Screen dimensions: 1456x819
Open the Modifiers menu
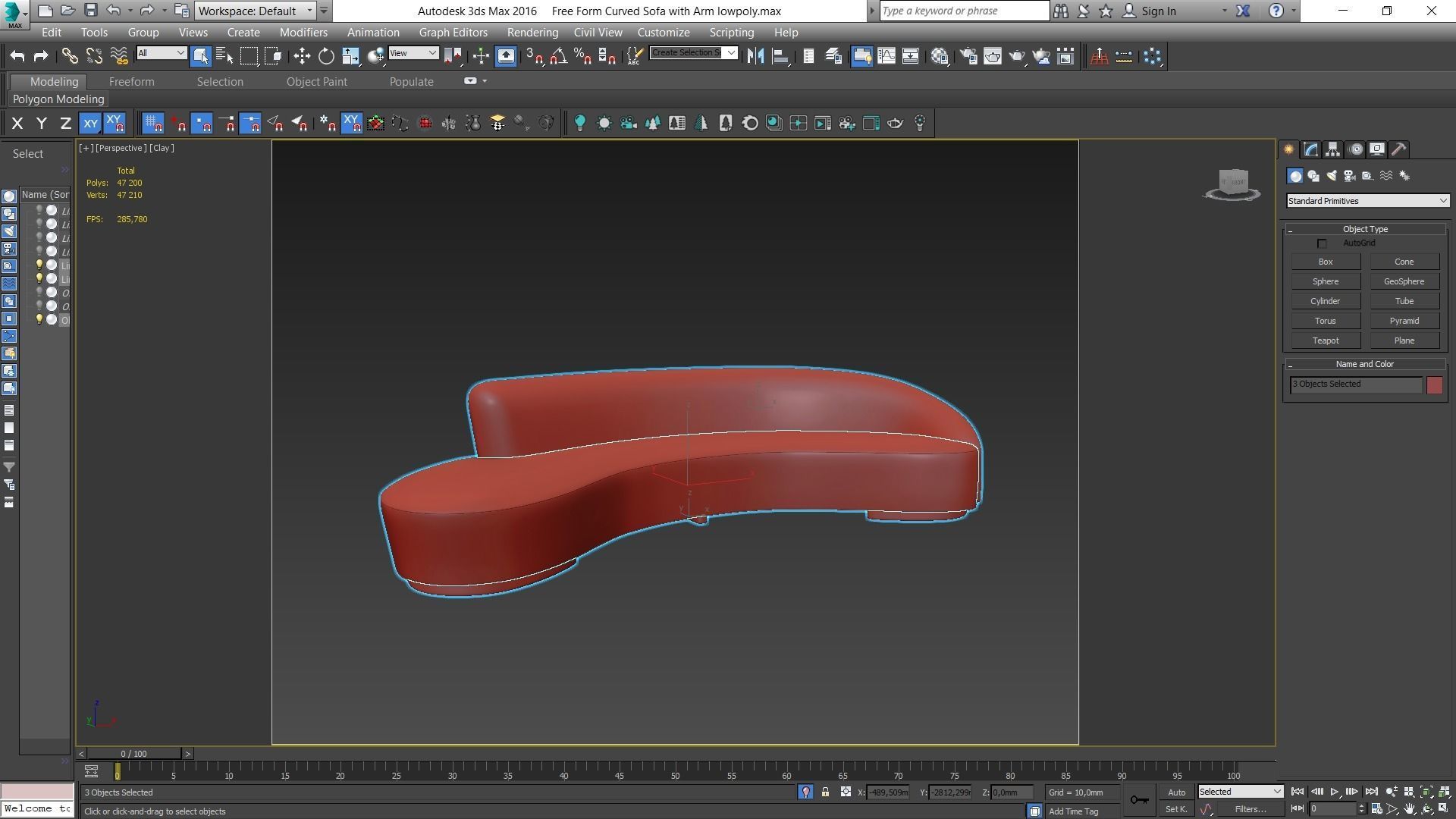(x=303, y=33)
